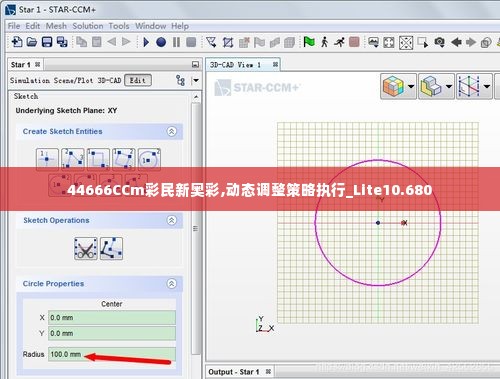
Task: Open the Mesh menu
Action: tap(56, 26)
